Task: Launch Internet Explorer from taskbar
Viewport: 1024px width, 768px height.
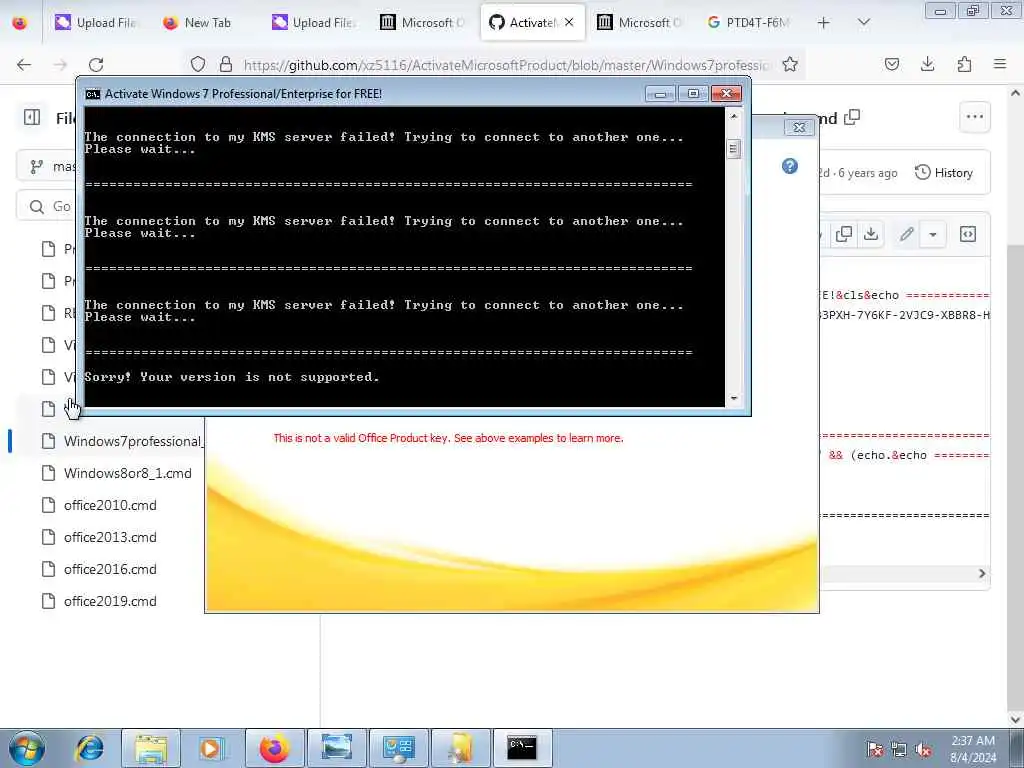Action: point(89,748)
